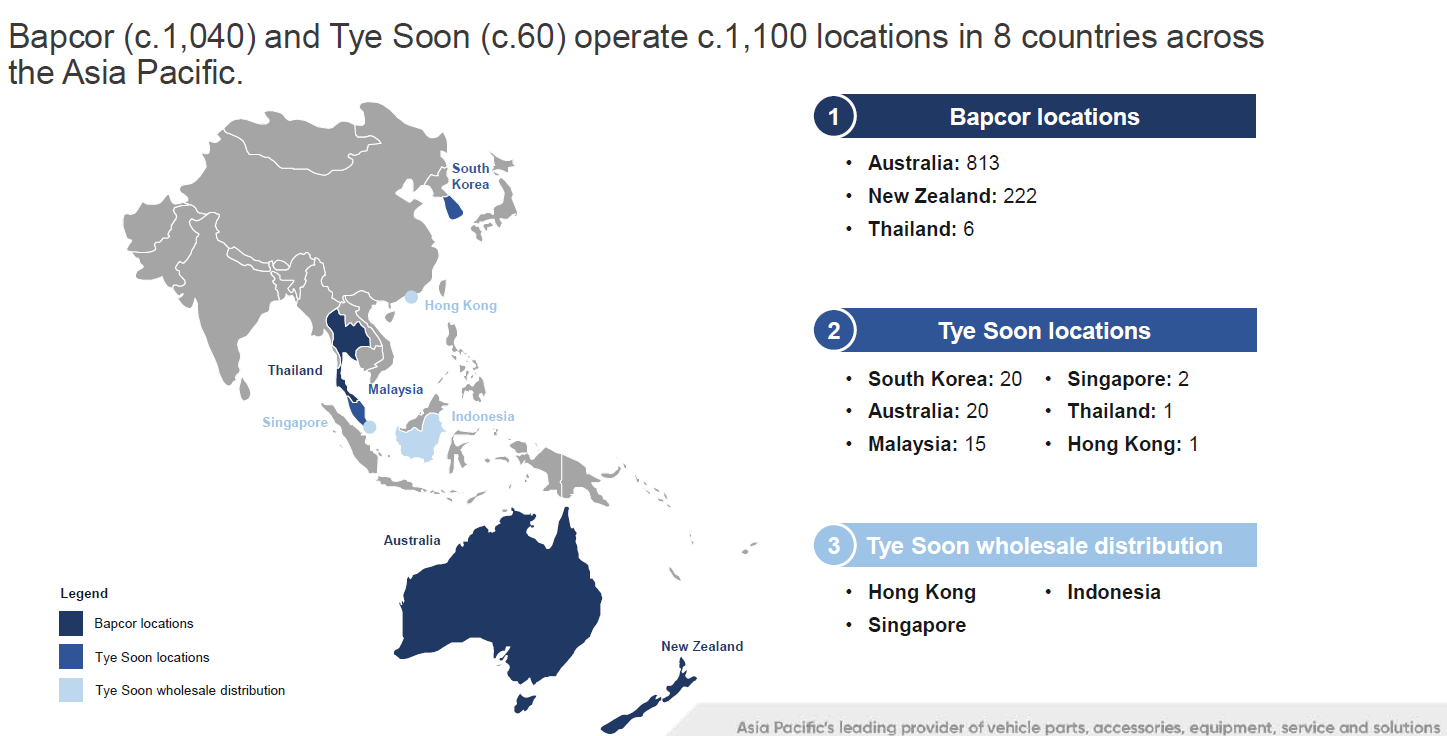The width and height of the screenshot is (1447, 736).
Task: Click "Singapore" in the wholesale distribution list
Action: 917,625
